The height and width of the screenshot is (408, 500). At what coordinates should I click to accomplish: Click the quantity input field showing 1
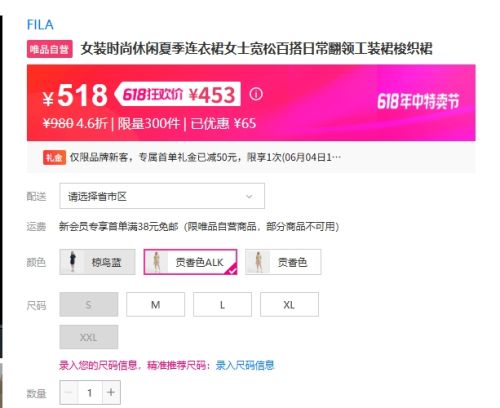[x=90, y=392]
